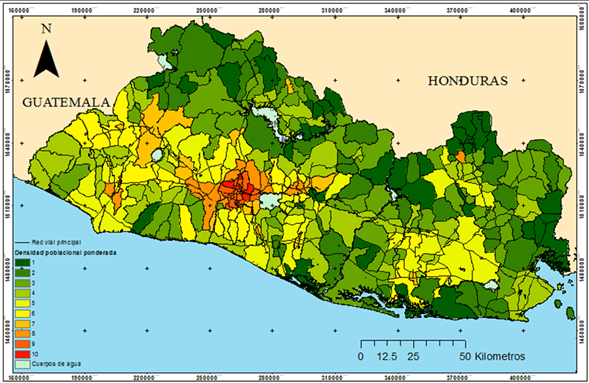Screen dimensions: 589x383
Task: Click the north arrow symbol
Action: pos(46,59)
